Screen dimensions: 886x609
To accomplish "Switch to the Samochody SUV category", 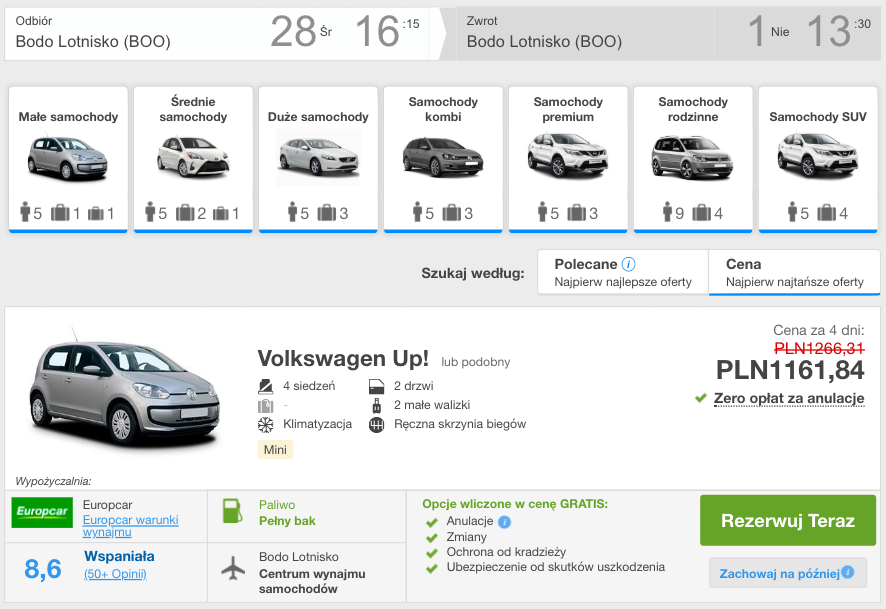I will coord(818,155).
